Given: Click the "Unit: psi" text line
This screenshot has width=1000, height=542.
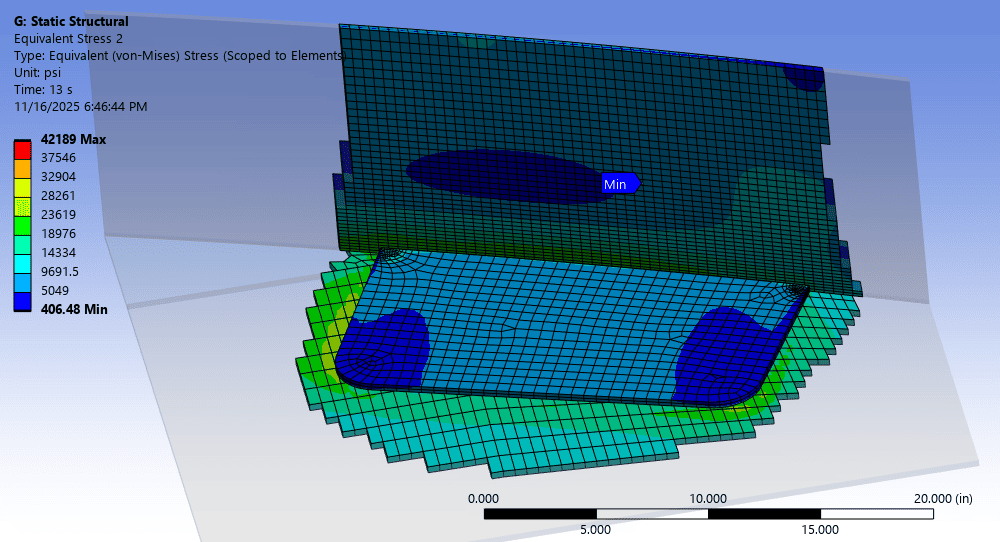Looking at the screenshot, I should coord(37,72).
